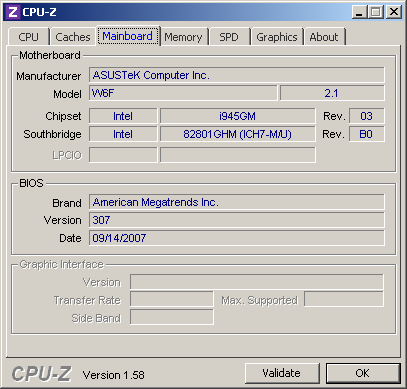The width and height of the screenshot is (407, 389).
Task: Open the Memory tab
Action: [183, 37]
